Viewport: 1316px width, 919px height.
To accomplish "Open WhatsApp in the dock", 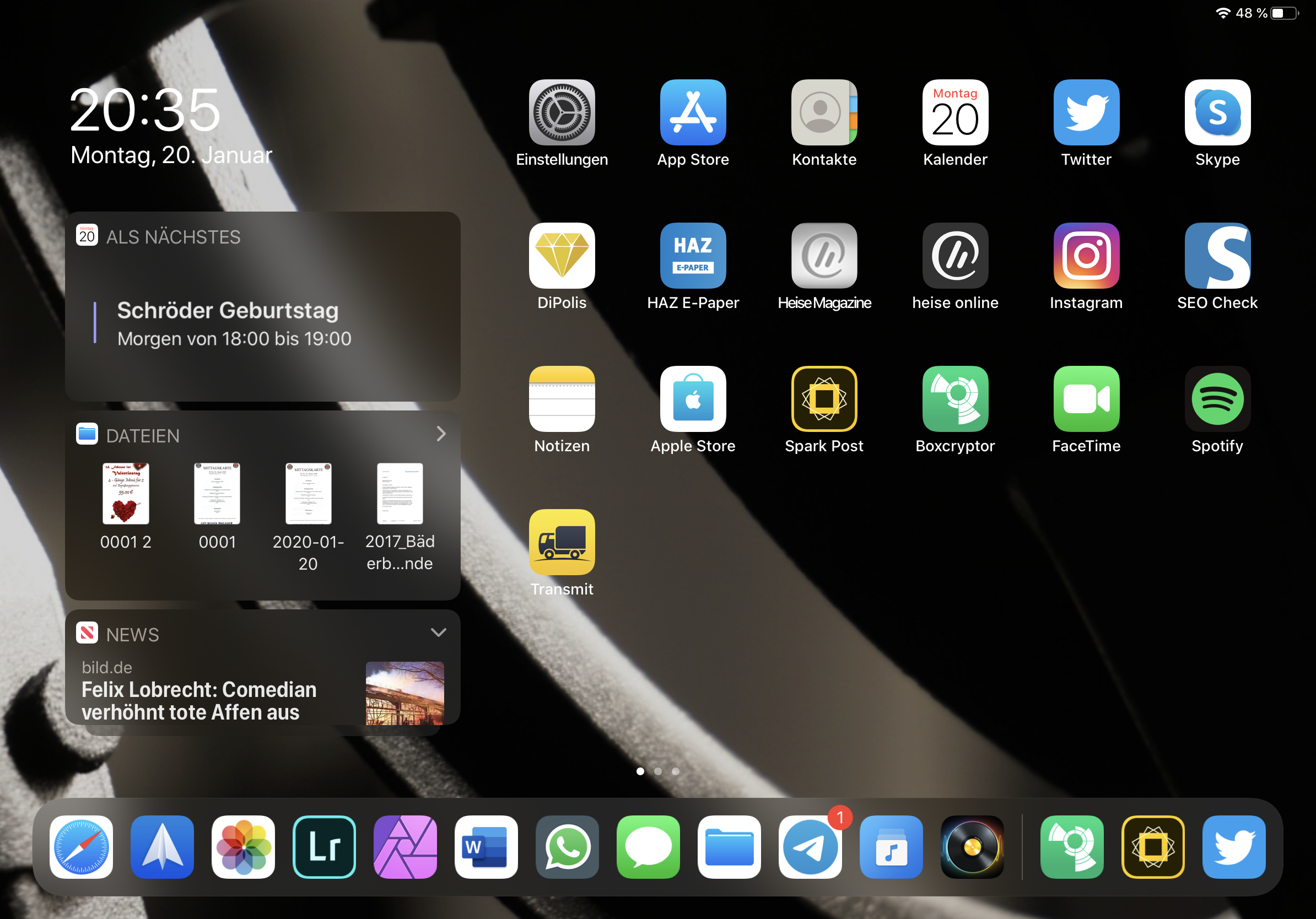I will pyautogui.click(x=568, y=847).
